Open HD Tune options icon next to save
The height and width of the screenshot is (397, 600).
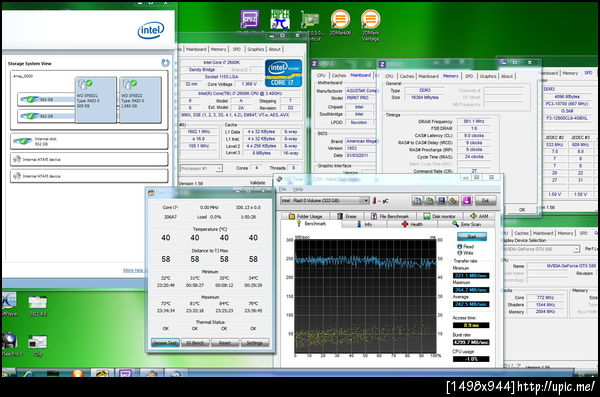tap(453, 200)
